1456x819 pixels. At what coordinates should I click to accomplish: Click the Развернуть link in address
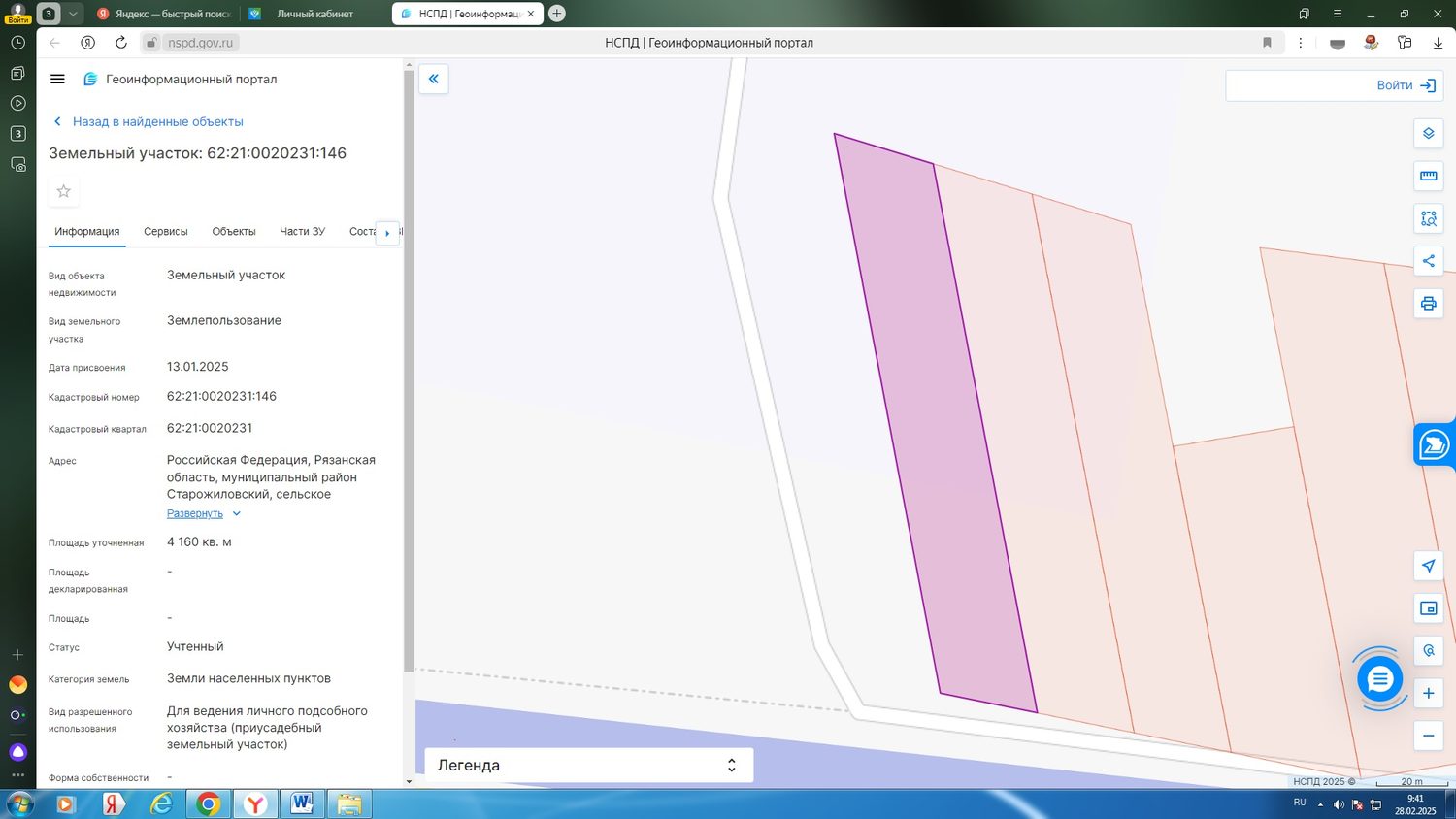(195, 513)
